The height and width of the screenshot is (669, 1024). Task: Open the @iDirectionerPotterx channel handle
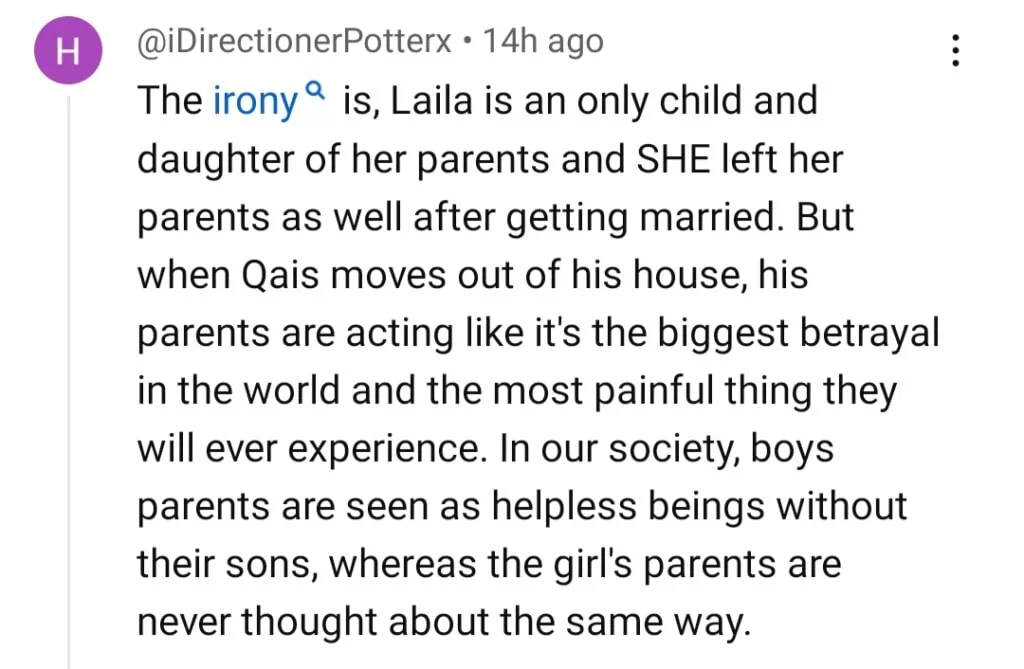(x=295, y=42)
